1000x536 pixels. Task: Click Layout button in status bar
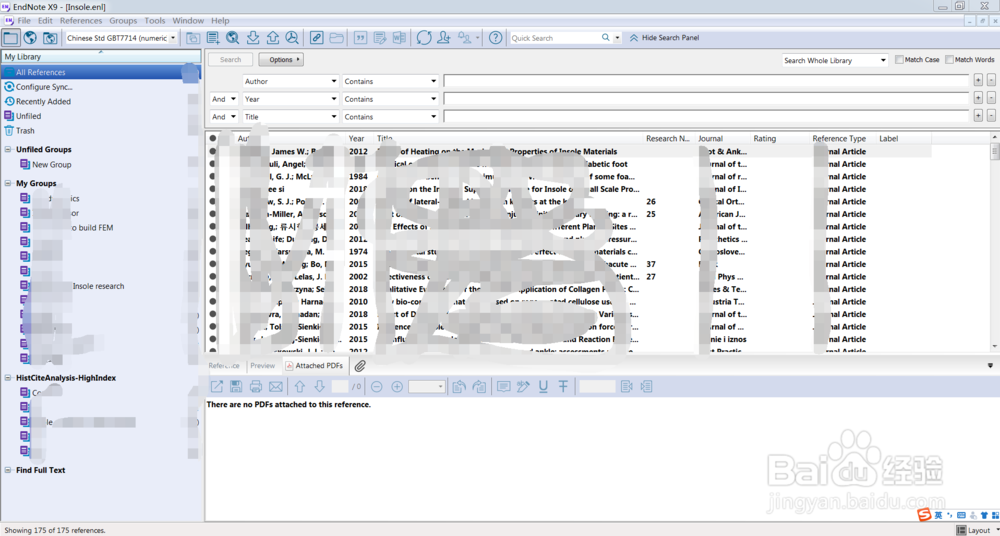974,530
